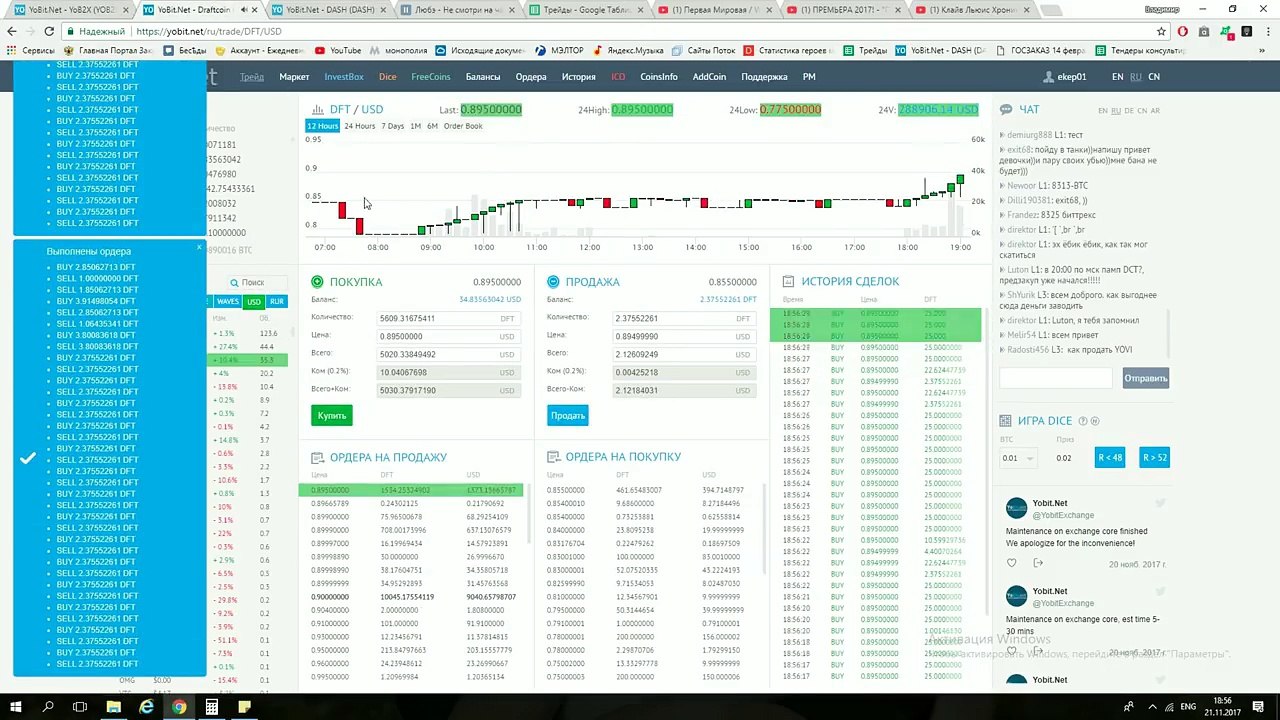Switch site language to CN in header
This screenshot has width=1280, height=720.
coord(1154,77)
